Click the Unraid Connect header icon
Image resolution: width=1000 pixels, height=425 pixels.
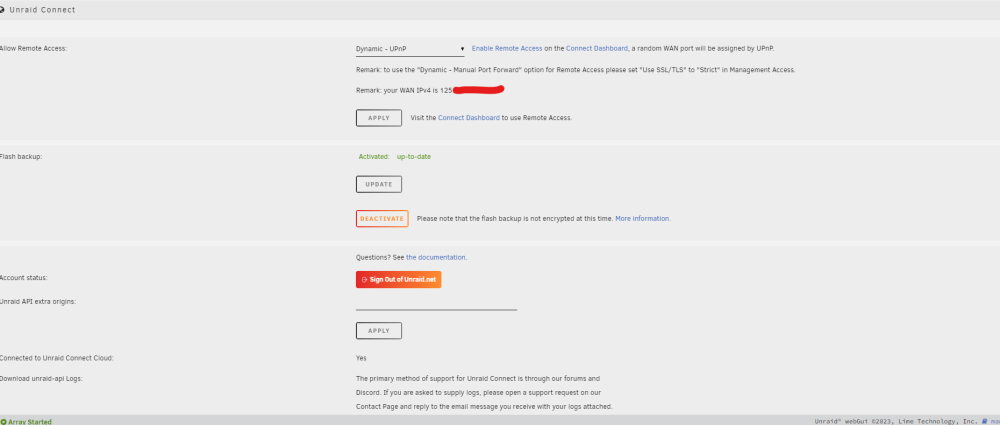pyautogui.click(x=3, y=10)
